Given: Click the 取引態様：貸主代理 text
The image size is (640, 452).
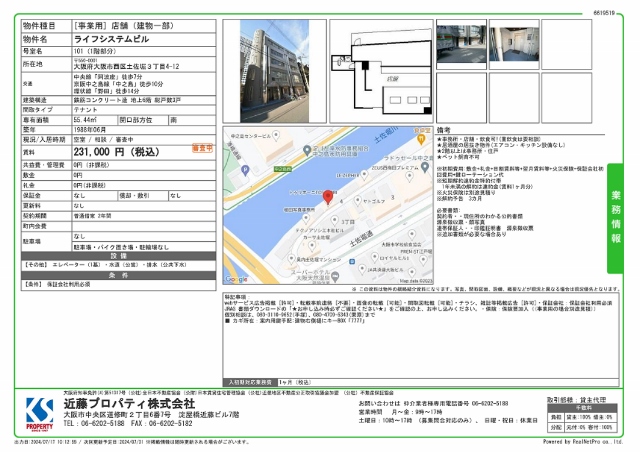Looking at the screenshot, I should (576, 400).
